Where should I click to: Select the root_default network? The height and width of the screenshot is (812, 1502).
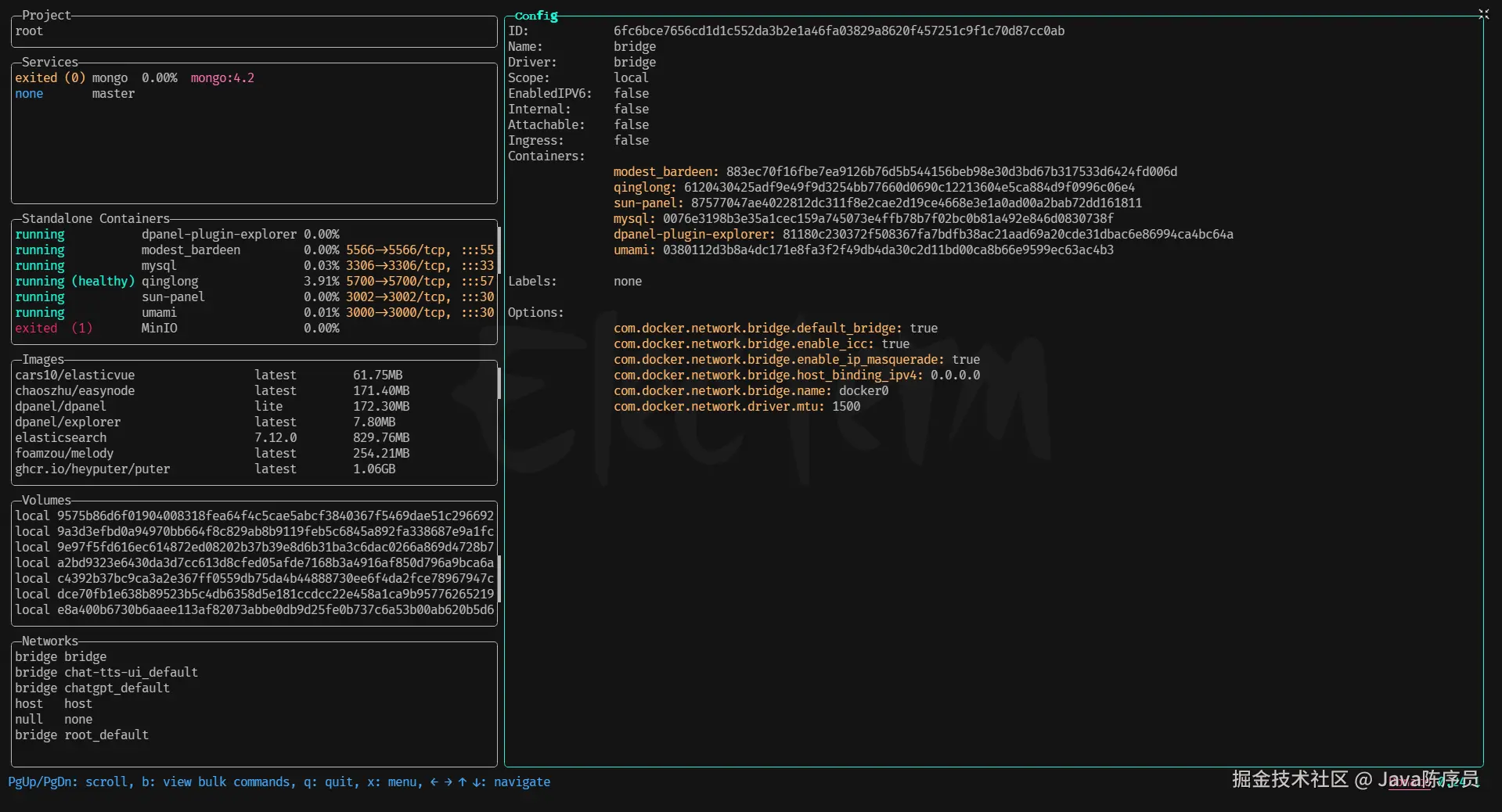pyautogui.click(x=106, y=735)
